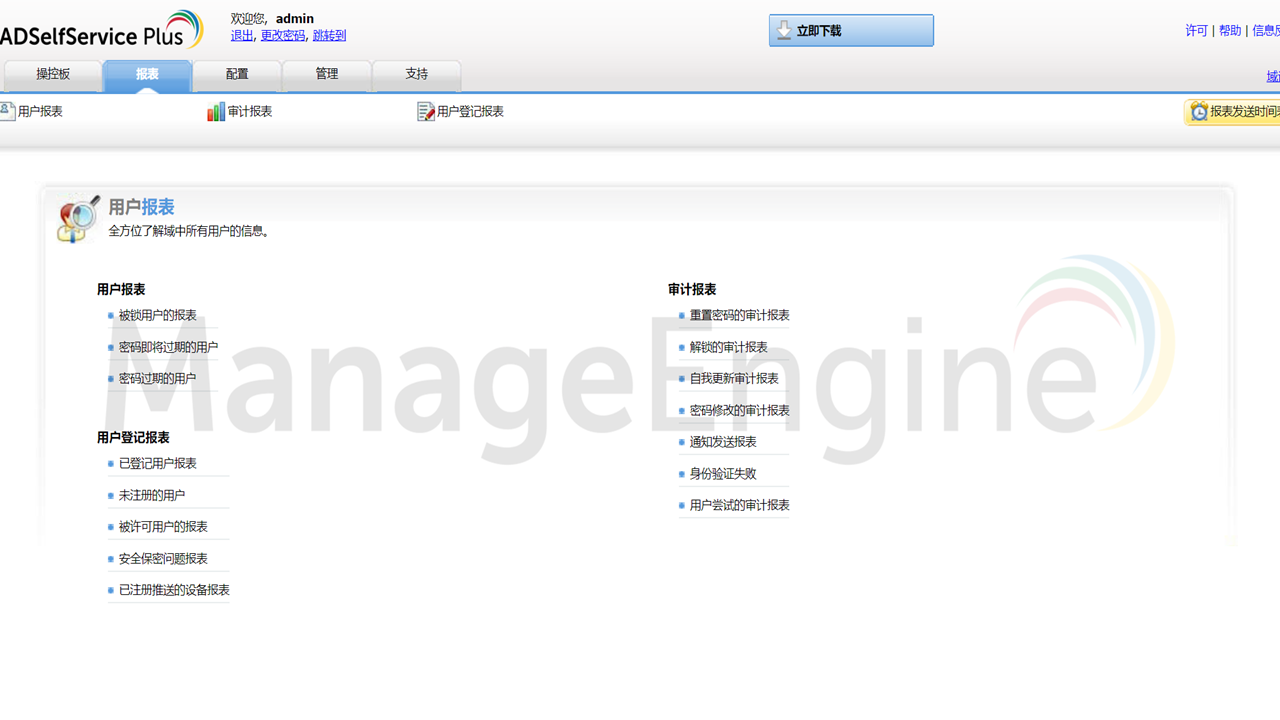Open the 被锁用户的报表 report
The width and height of the screenshot is (1280, 720).
(x=156, y=314)
